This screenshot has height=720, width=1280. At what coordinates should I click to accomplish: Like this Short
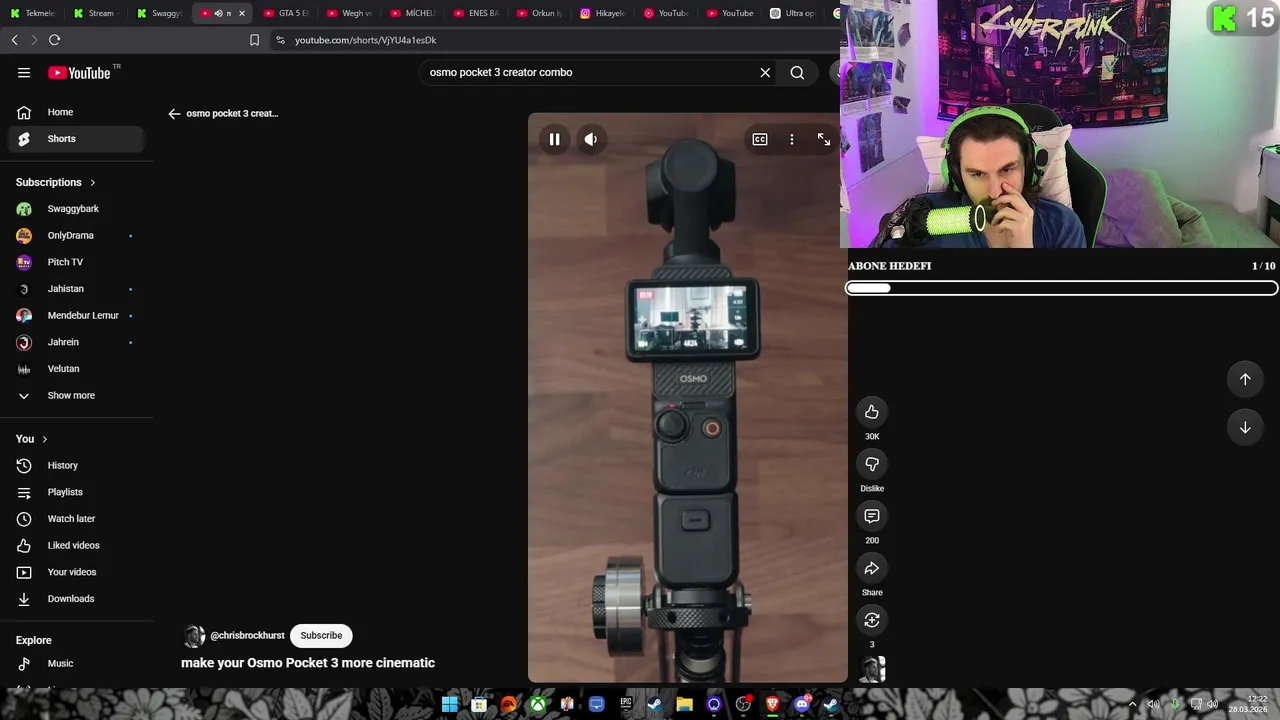[x=872, y=412]
